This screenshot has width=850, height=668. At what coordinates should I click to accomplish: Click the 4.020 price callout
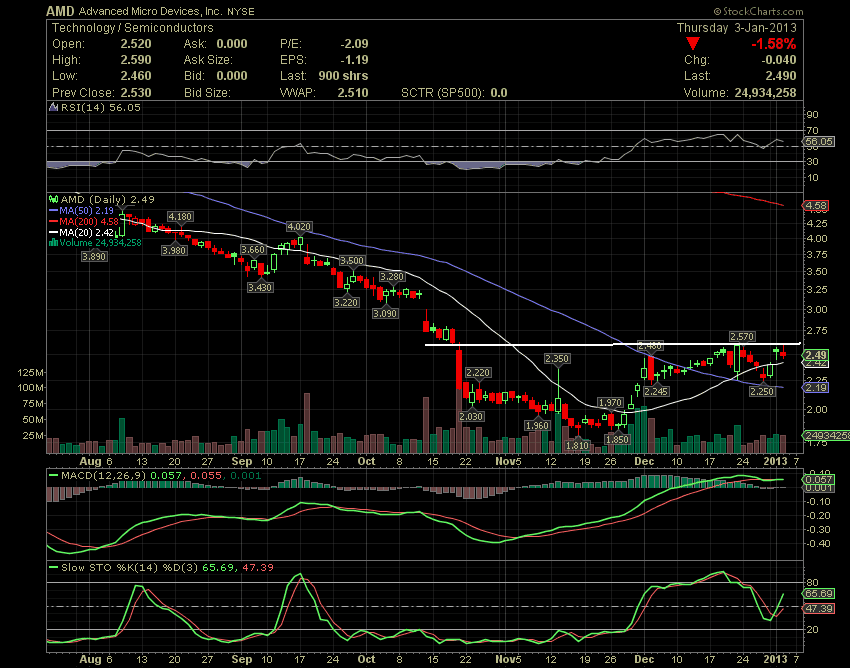tap(299, 227)
